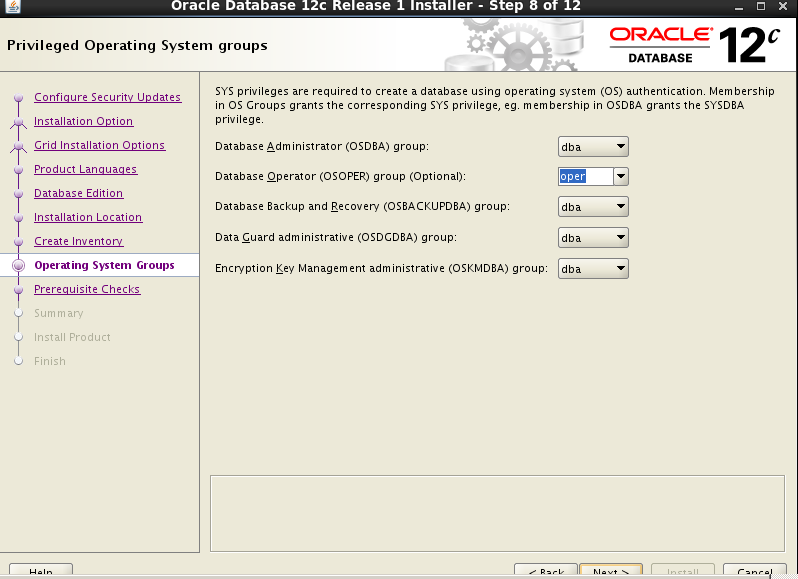The height and width of the screenshot is (579, 798).
Task: Click the Database Backup and Recovery label
Action: coord(362,207)
